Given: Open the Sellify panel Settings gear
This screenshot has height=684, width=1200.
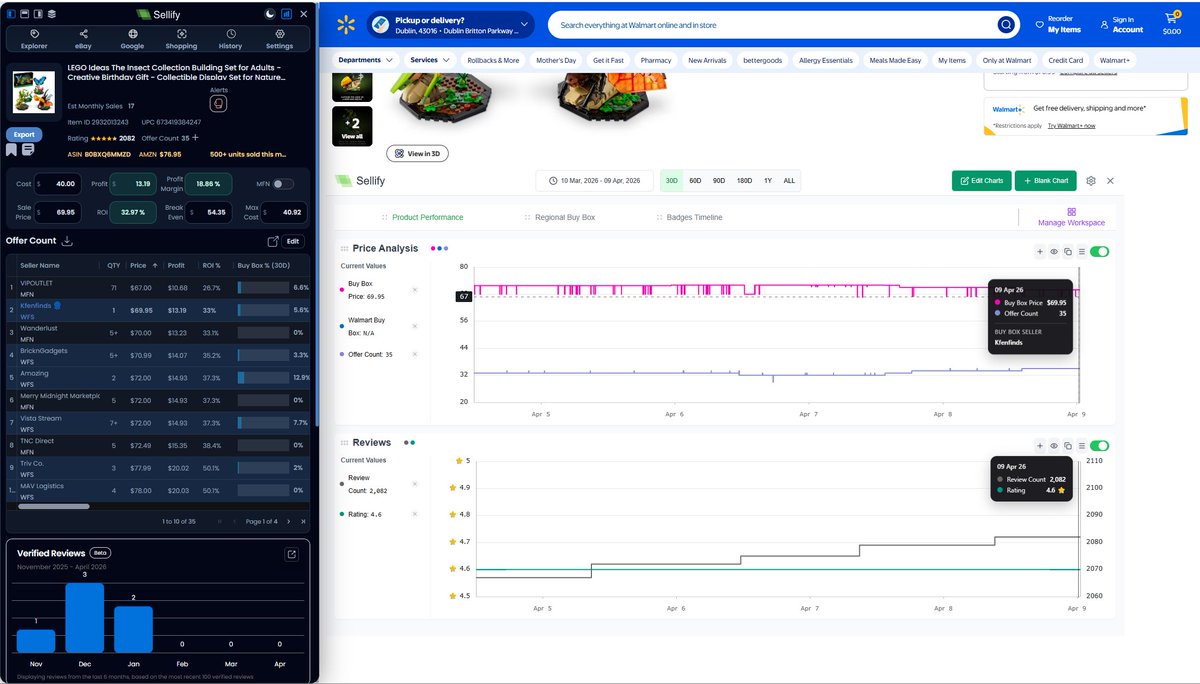Looking at the screenshot, I should [x=279, y=38].
